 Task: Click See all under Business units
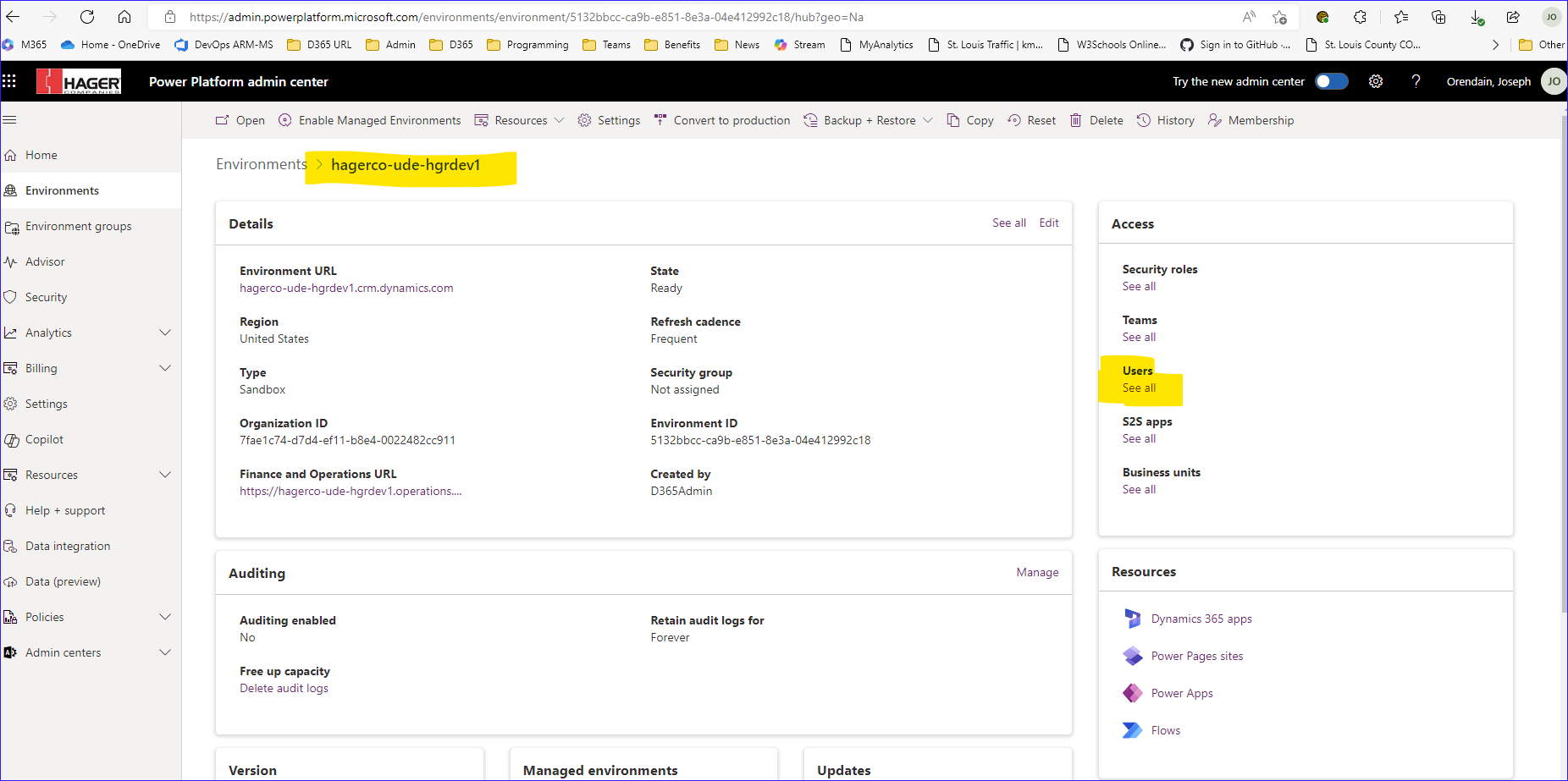tap(1139, 489)
